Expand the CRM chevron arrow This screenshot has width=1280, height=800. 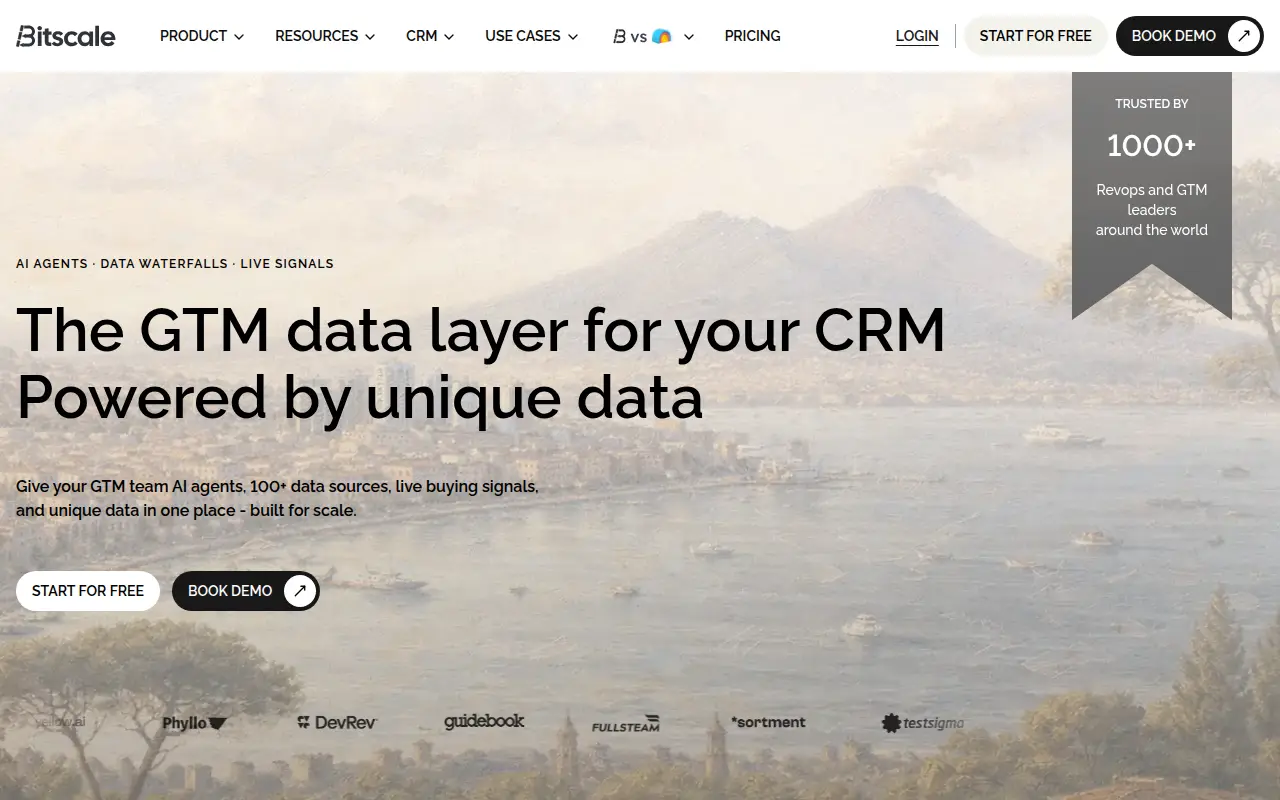click(x=449, y=37)
